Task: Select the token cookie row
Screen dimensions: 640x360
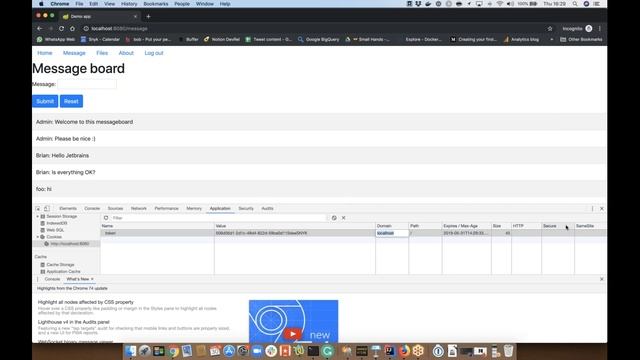Action: [x=353, y=233]
